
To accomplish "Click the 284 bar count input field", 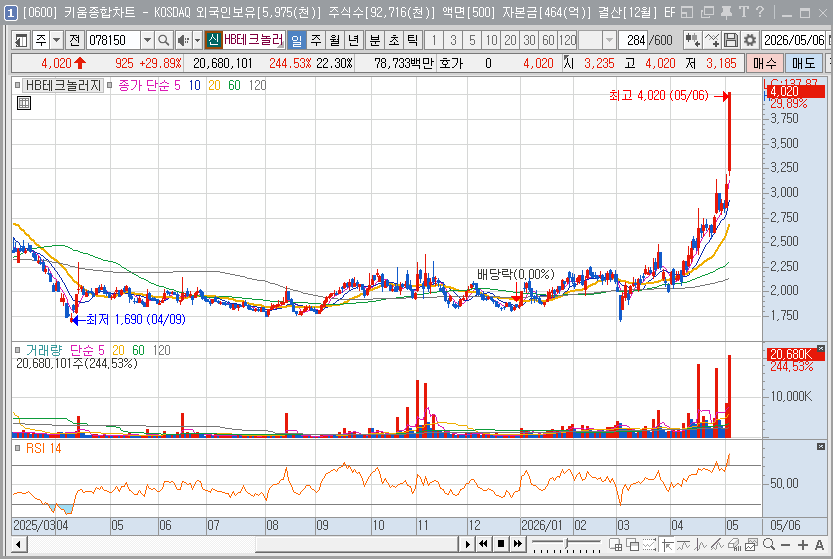I will pos(634,40).
